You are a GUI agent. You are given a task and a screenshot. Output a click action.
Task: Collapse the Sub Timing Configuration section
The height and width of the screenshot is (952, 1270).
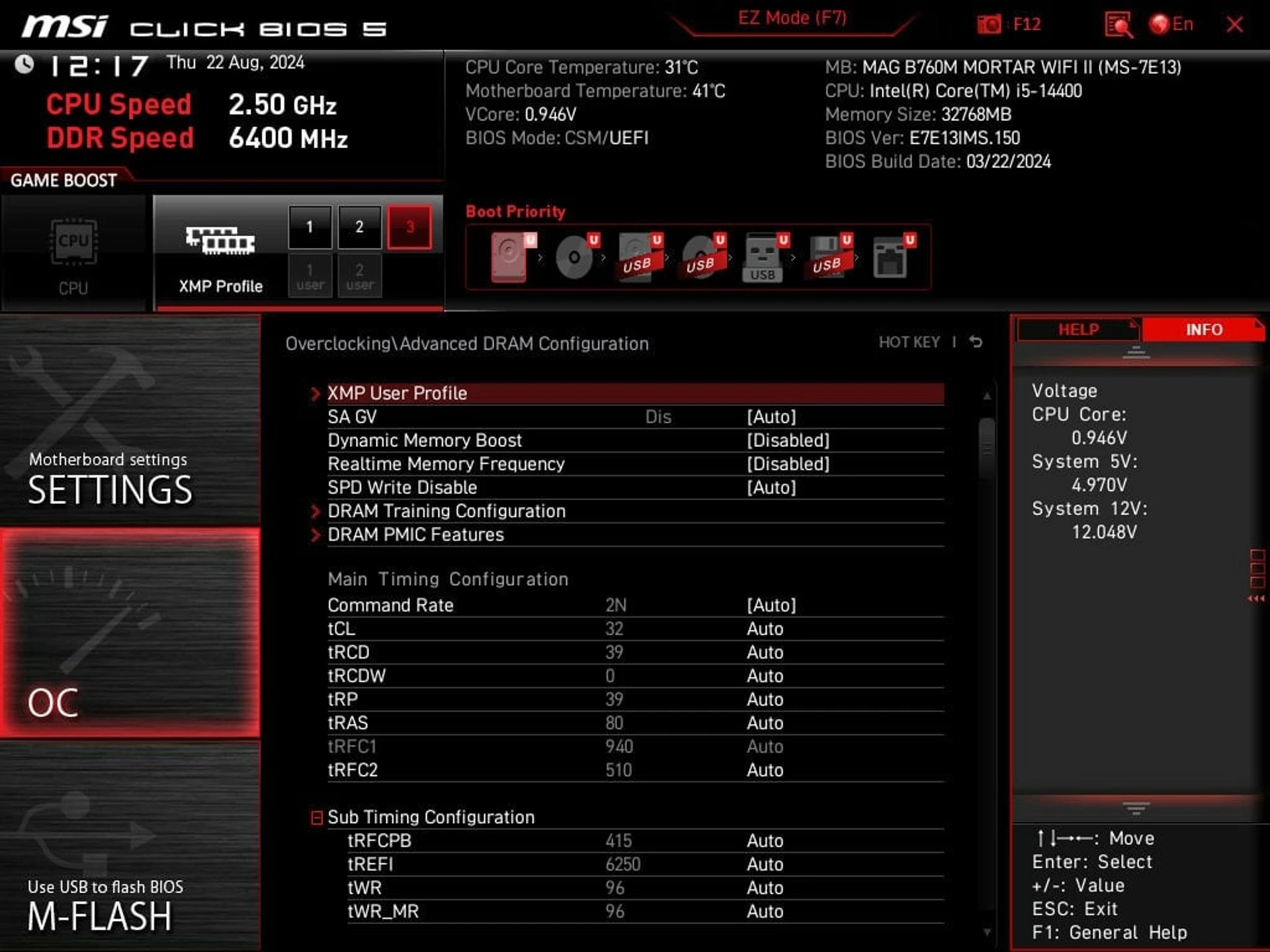(x=317, y=818)
